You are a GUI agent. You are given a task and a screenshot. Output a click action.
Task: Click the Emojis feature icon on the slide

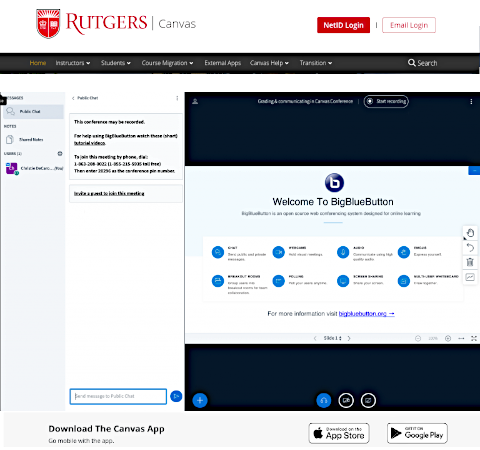404,252
